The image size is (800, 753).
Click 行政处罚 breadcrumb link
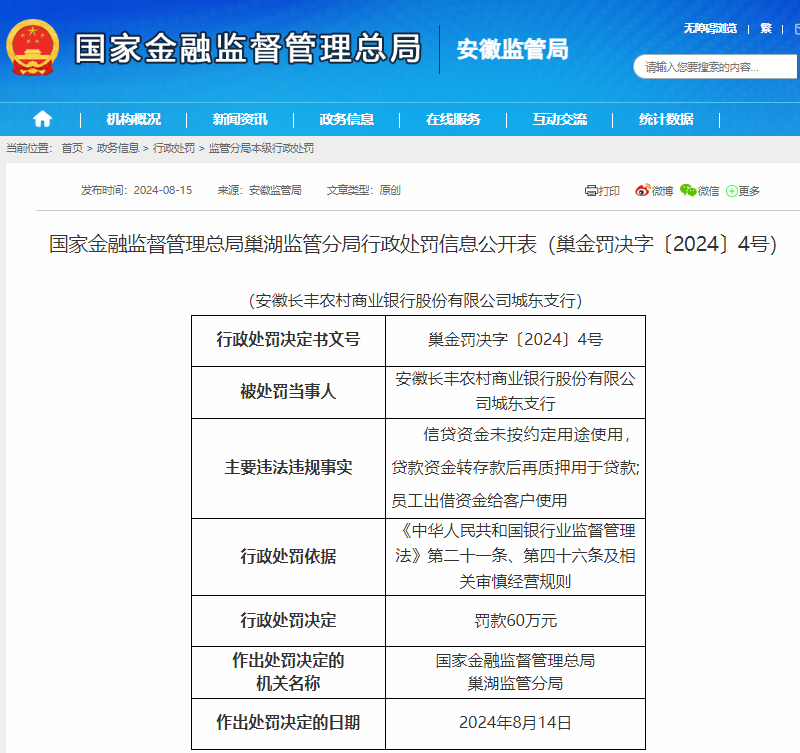174,148
